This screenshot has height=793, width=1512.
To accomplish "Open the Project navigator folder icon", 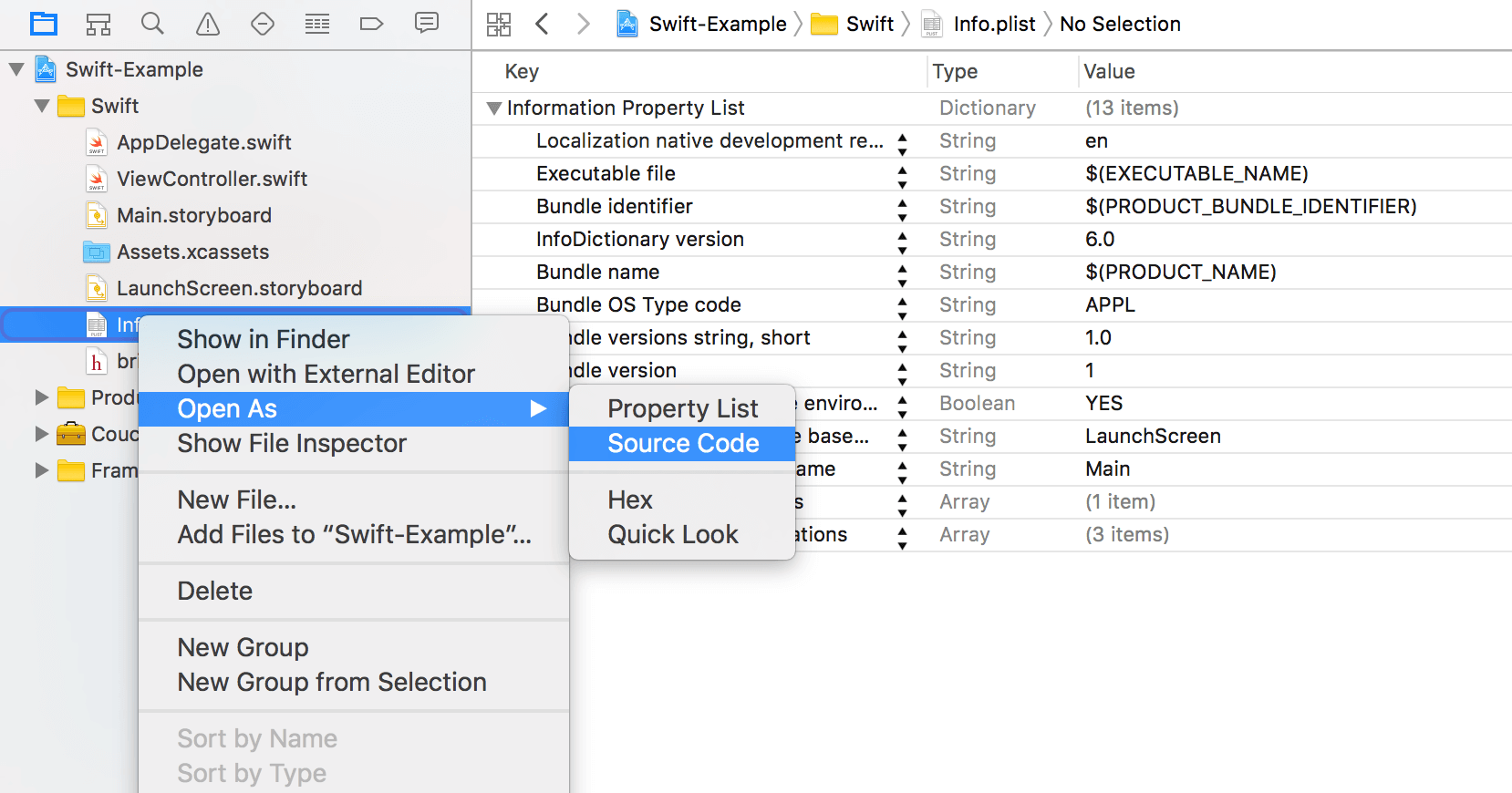I will point(43,24).
